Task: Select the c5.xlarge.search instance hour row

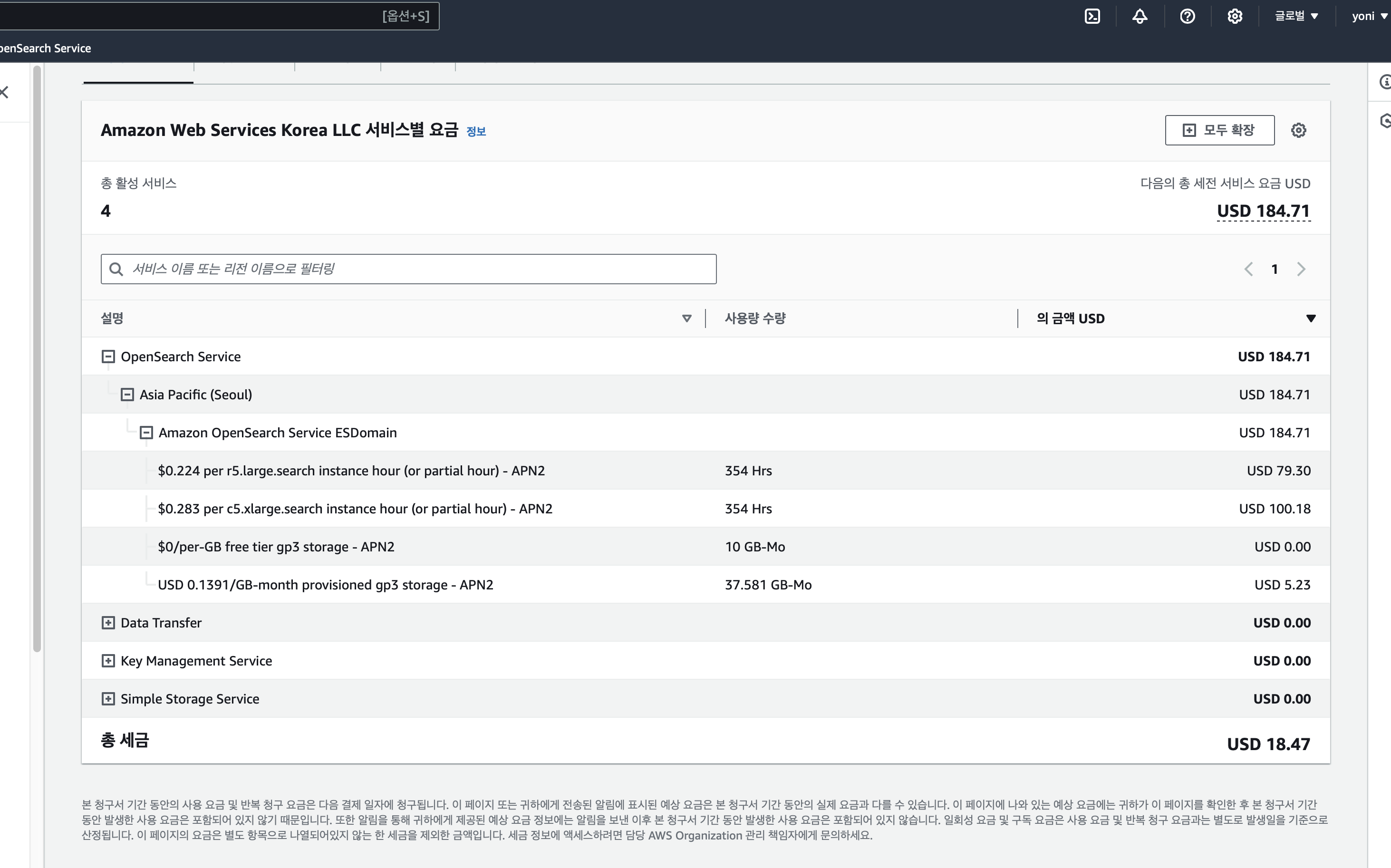Action: click(705, 508)
